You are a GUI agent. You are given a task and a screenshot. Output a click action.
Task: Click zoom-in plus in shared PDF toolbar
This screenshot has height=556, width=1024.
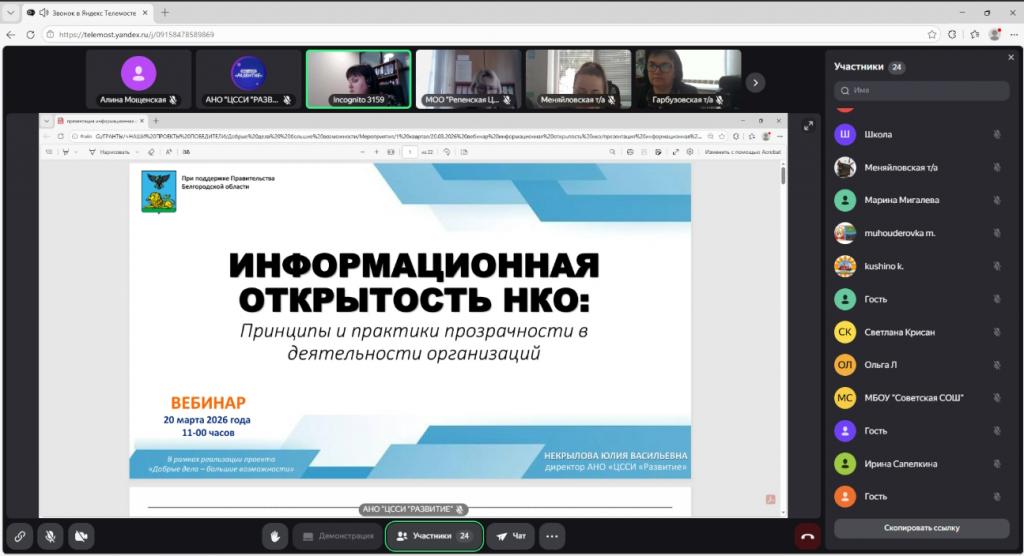(376, 152)
